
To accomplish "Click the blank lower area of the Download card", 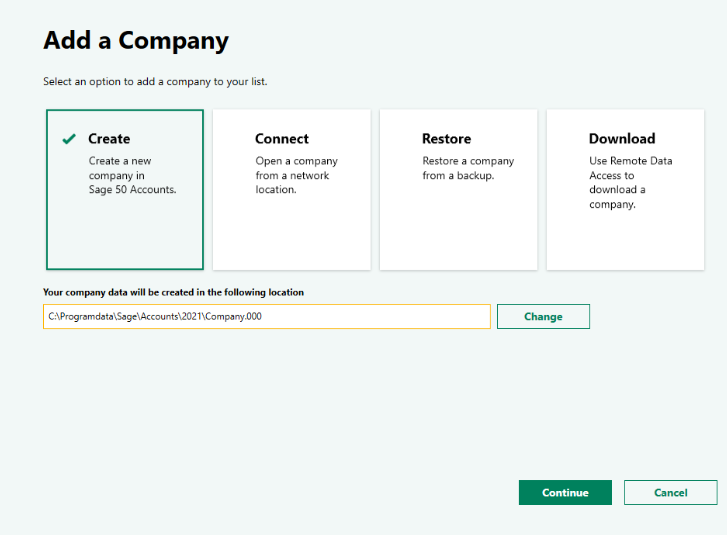I will pos(625,242).
